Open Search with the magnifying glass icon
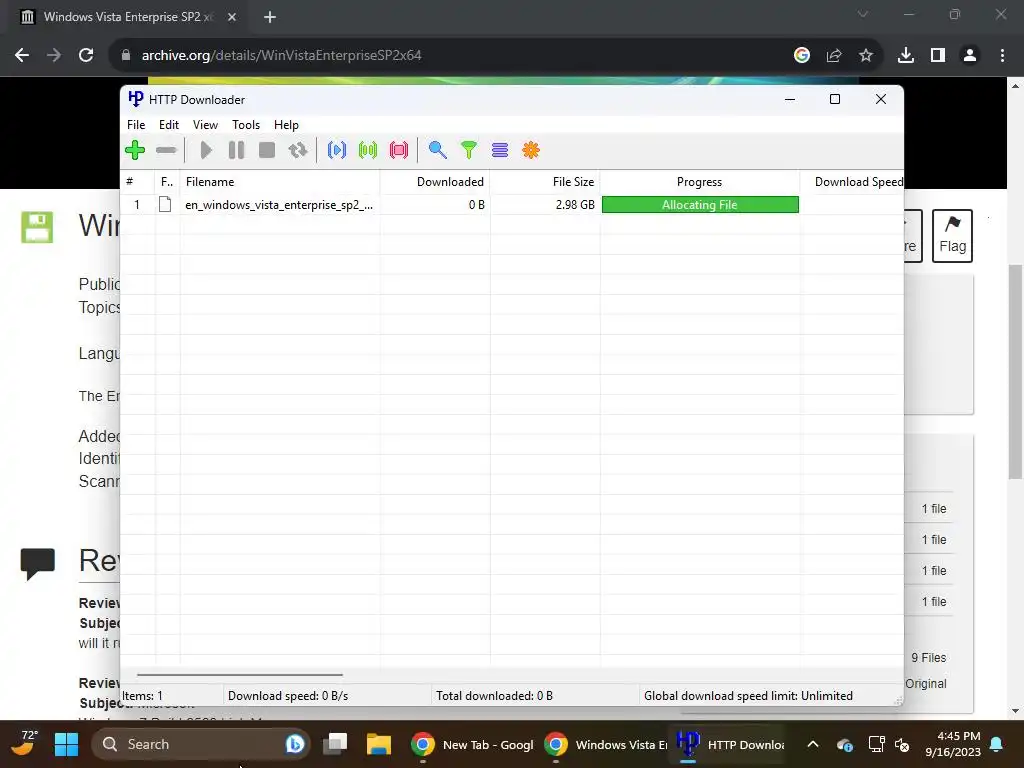 click(438, 150)
